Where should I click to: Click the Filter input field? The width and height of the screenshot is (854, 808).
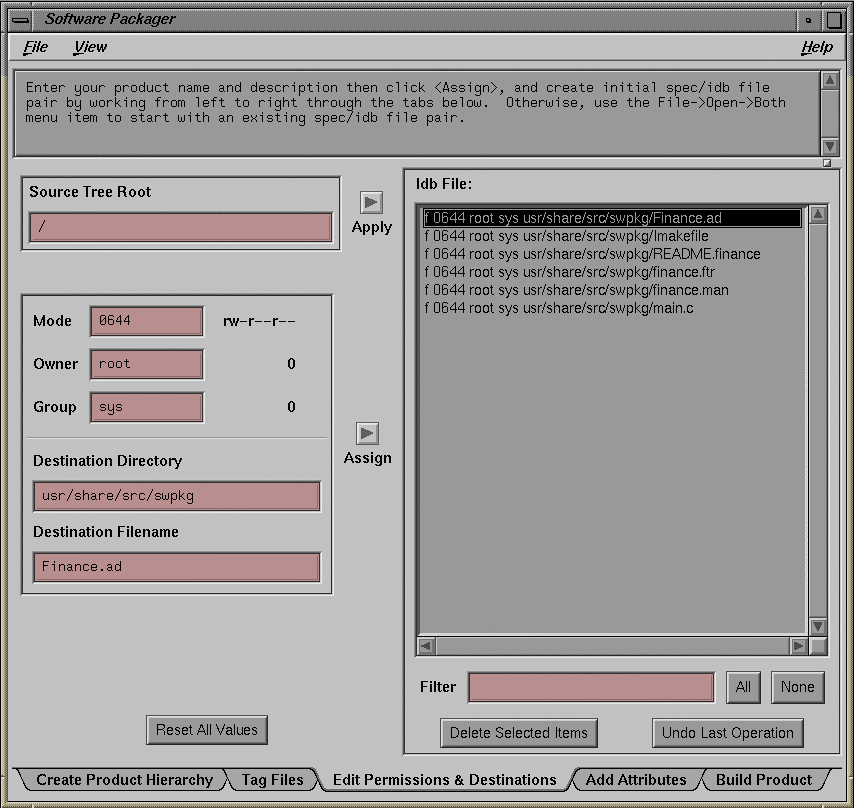pyautogui.click(x=591, y=687)
